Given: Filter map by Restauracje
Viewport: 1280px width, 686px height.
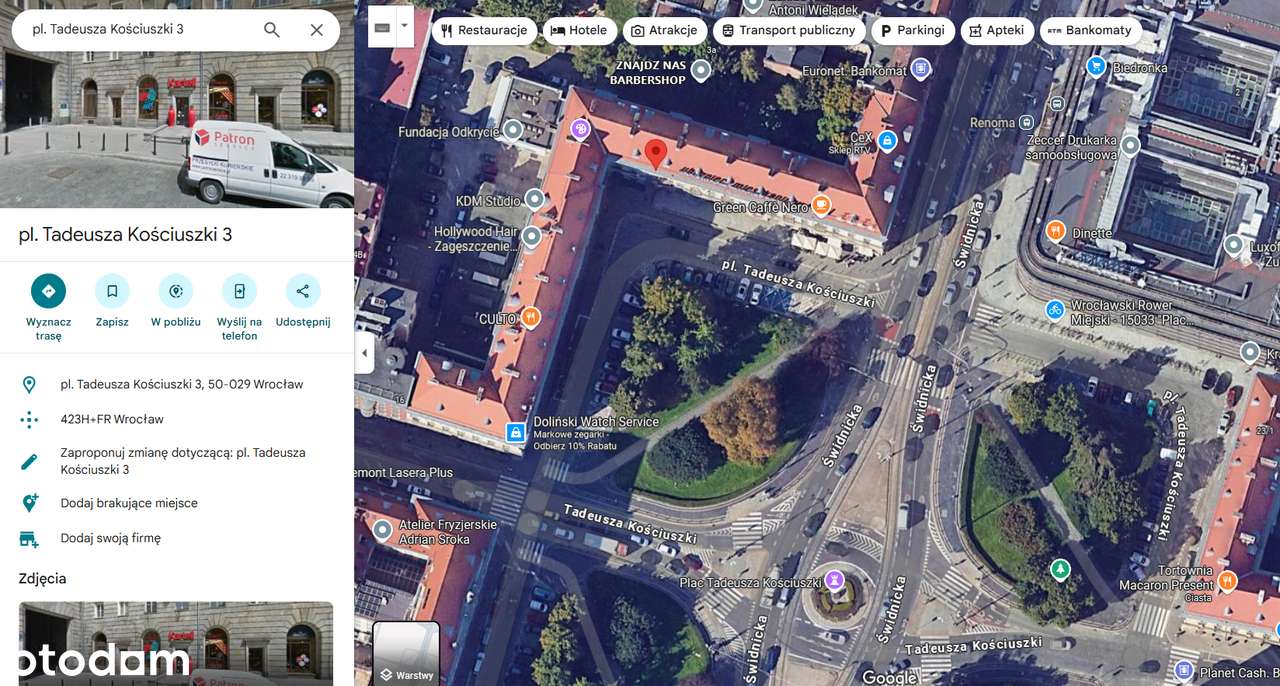Looking at the screenshot, I should [484, 30].
